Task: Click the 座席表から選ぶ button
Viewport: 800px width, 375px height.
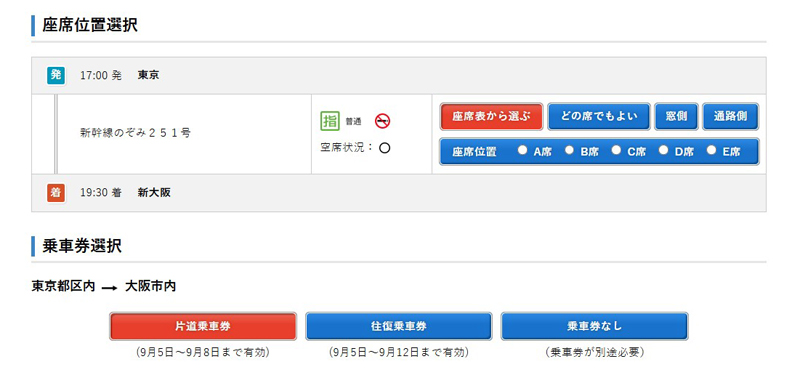Action: [x=491, y=116]
